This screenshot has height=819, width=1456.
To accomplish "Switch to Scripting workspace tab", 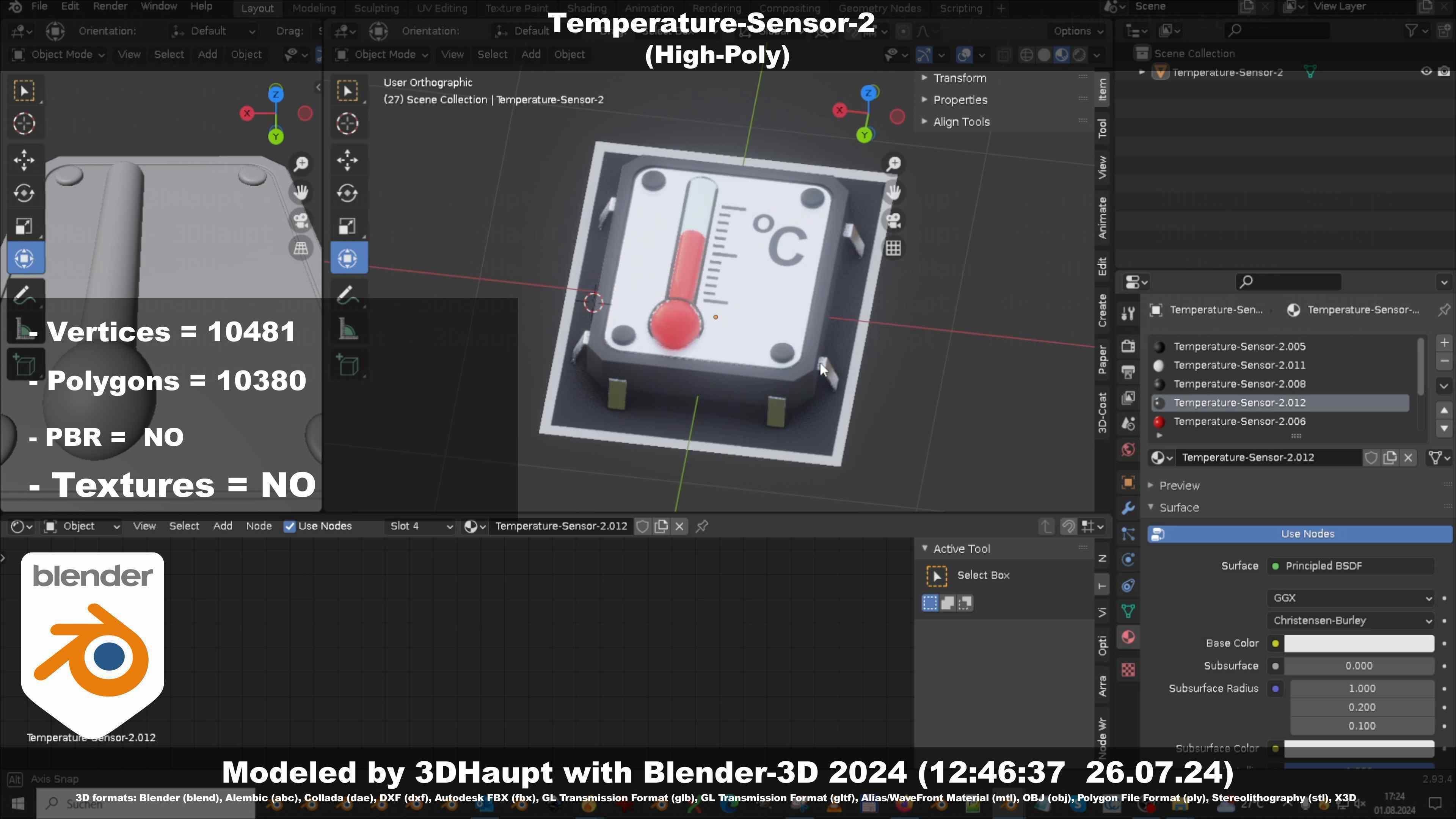I will click(x=961, y=8).
